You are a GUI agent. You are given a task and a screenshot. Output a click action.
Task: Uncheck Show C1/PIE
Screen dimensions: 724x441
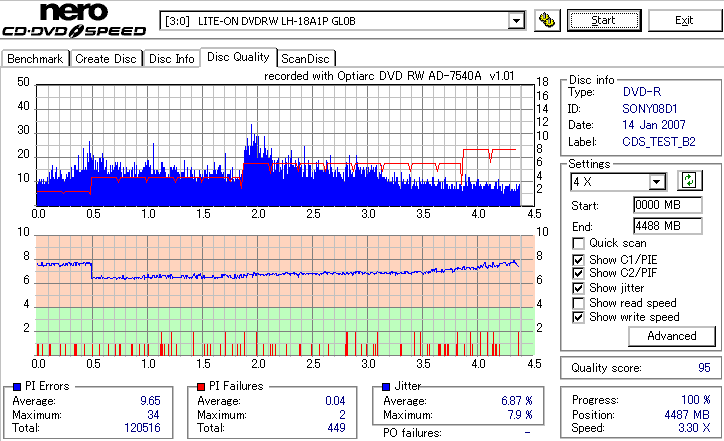(x=578, y=260)
